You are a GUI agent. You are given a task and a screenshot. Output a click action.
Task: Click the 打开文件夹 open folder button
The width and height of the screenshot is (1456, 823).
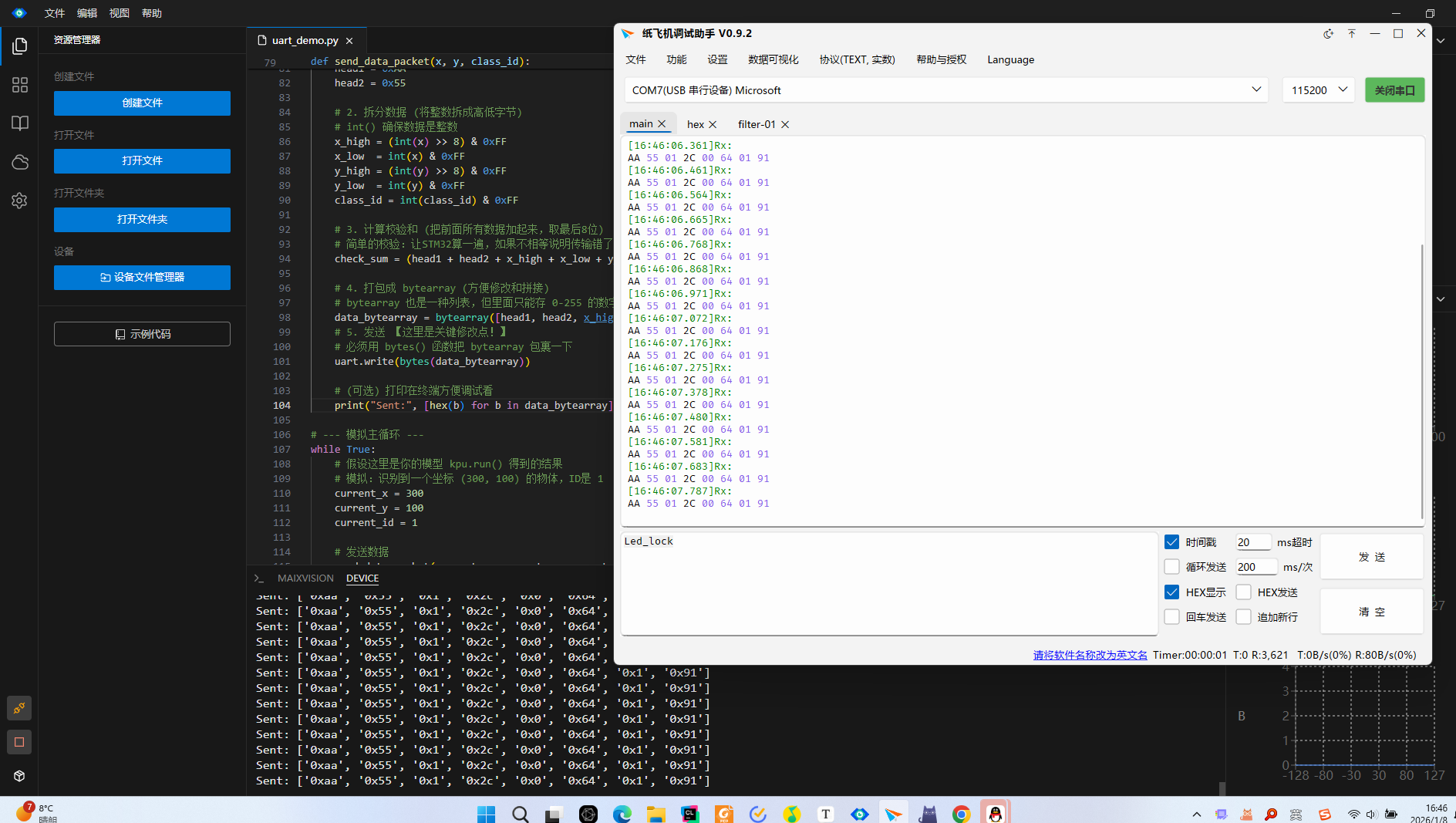[x=142, y=220]
